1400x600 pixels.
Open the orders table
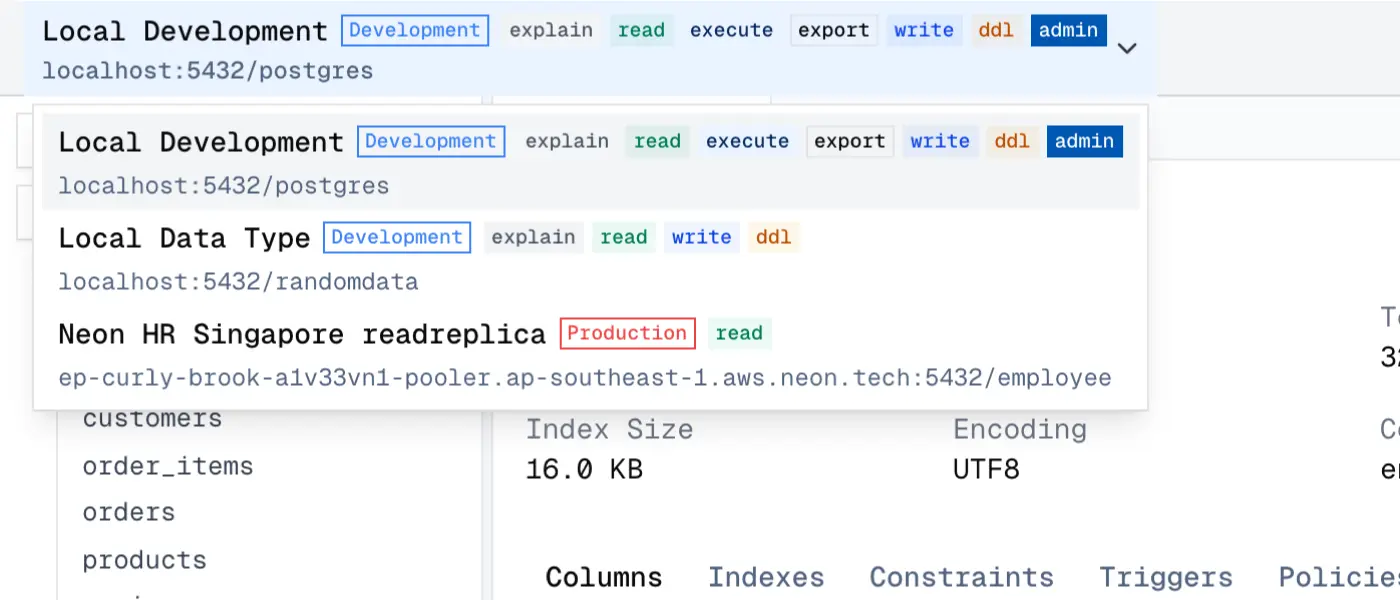coord(128,513)
